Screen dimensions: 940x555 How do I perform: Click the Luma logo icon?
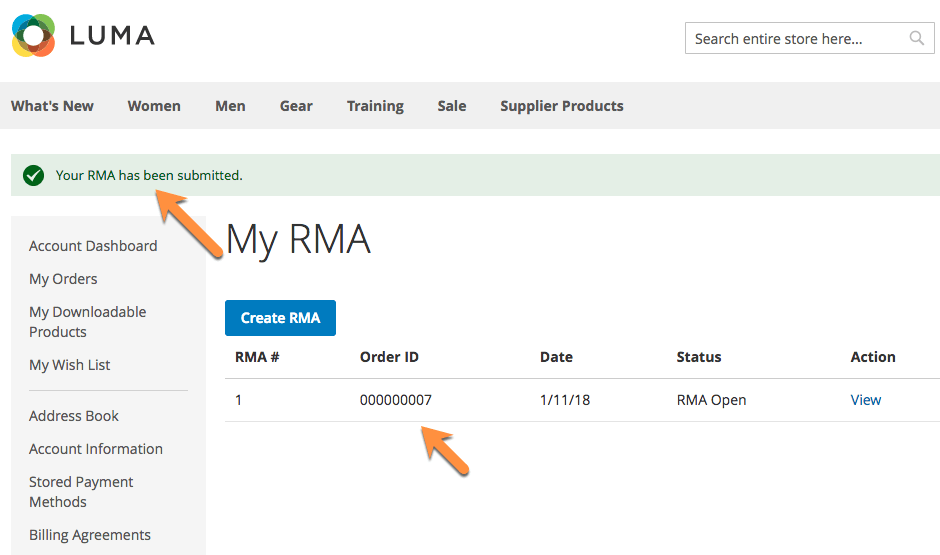point(33,36)
